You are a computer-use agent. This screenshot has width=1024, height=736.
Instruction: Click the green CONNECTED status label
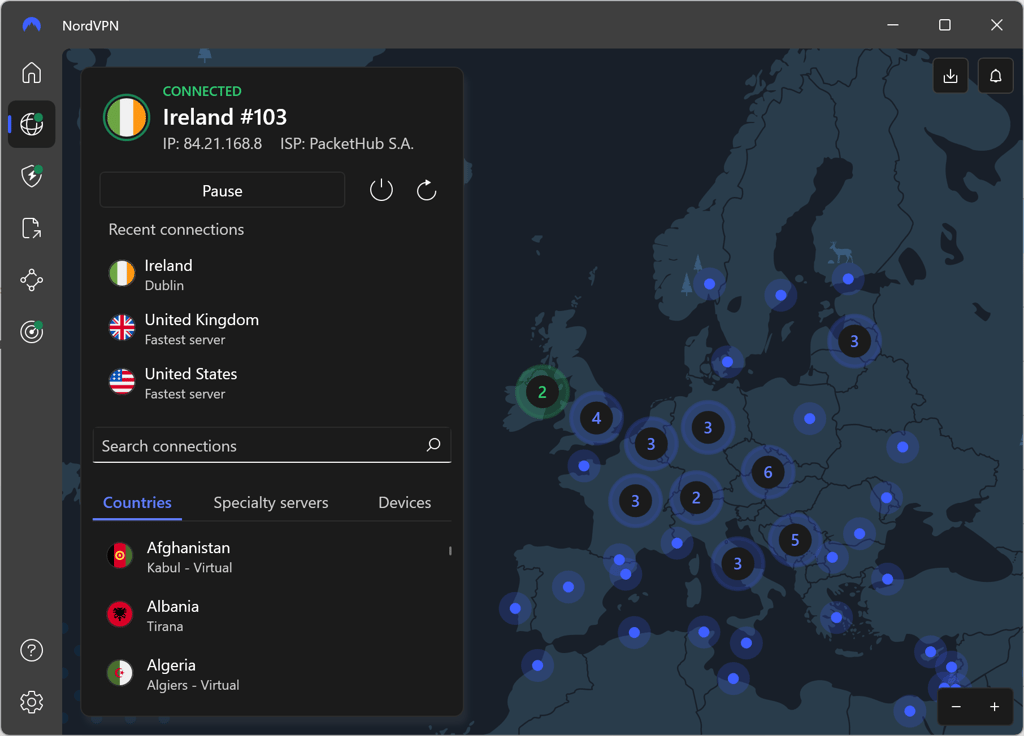tap(202, 91)
